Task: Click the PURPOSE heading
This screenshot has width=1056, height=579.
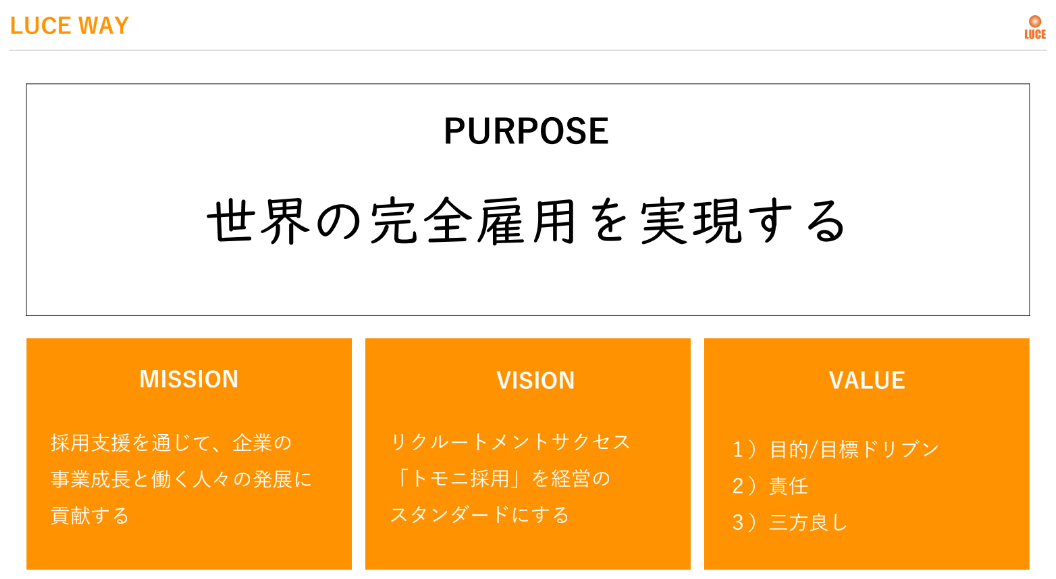Action: 526,131
